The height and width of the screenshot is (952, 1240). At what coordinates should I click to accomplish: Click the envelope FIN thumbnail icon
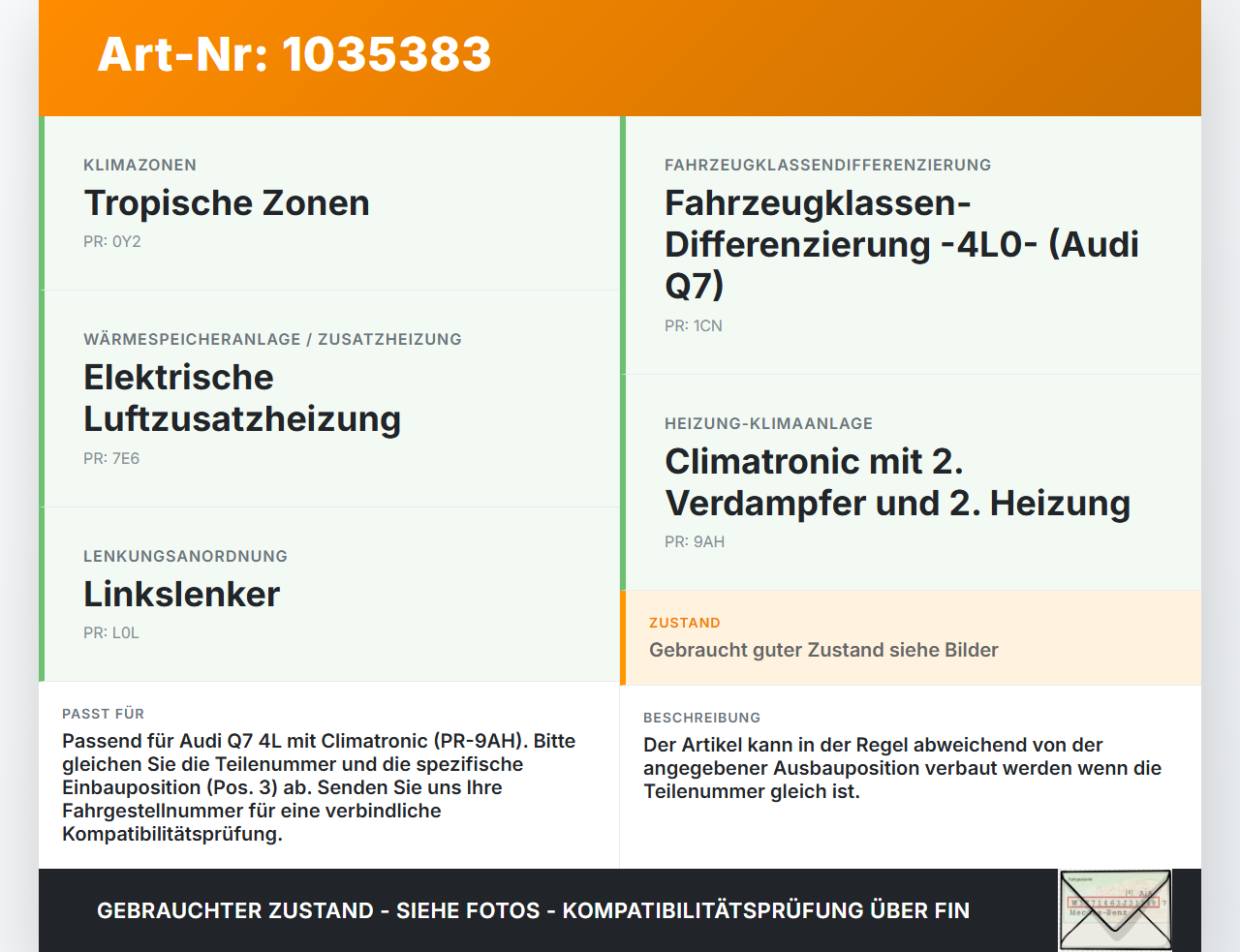tap(1115, 910)
